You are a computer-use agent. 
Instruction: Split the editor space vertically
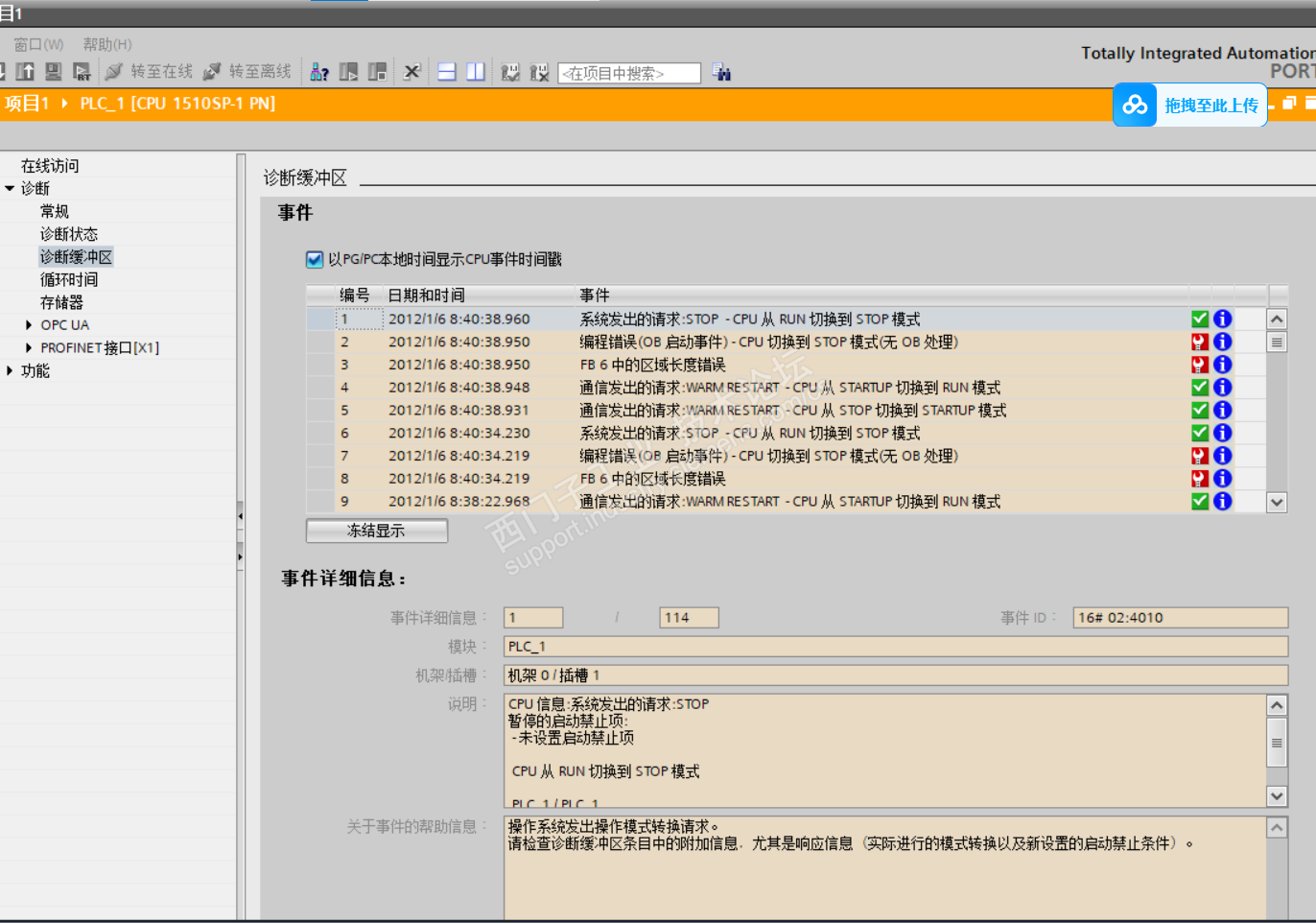coord(476,72)
